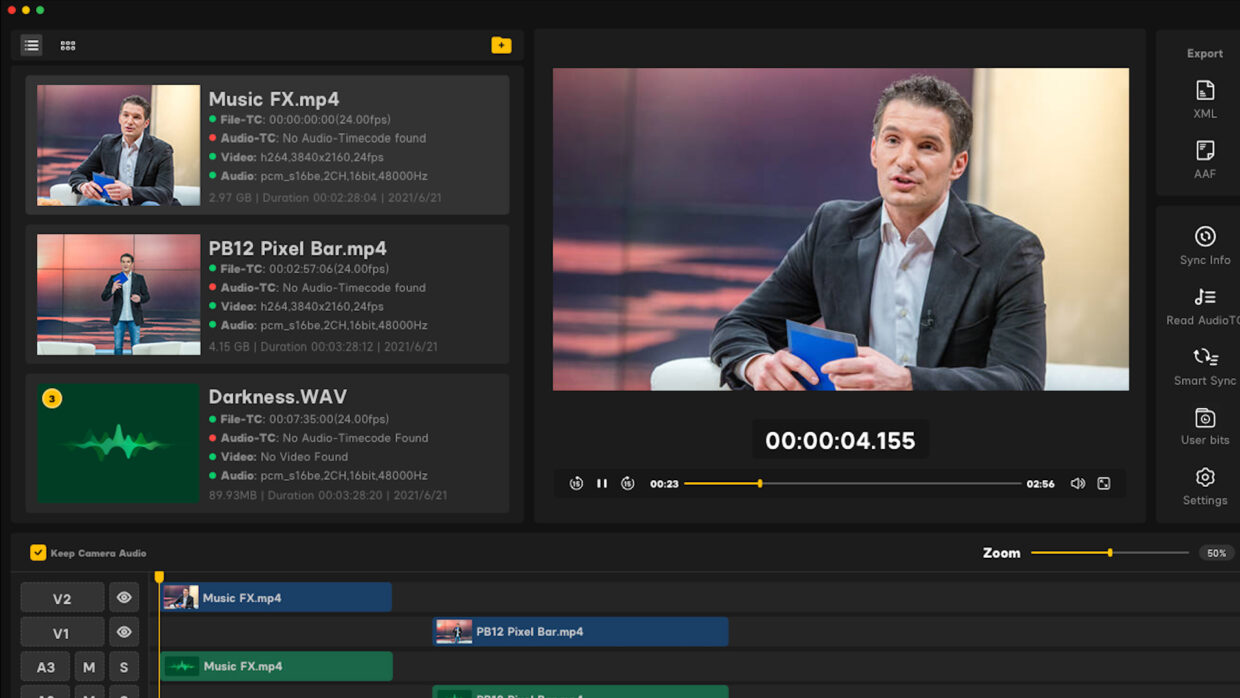
Task: Start Smart Sync
Action: pyautogui.click(x=1205, y=366)
